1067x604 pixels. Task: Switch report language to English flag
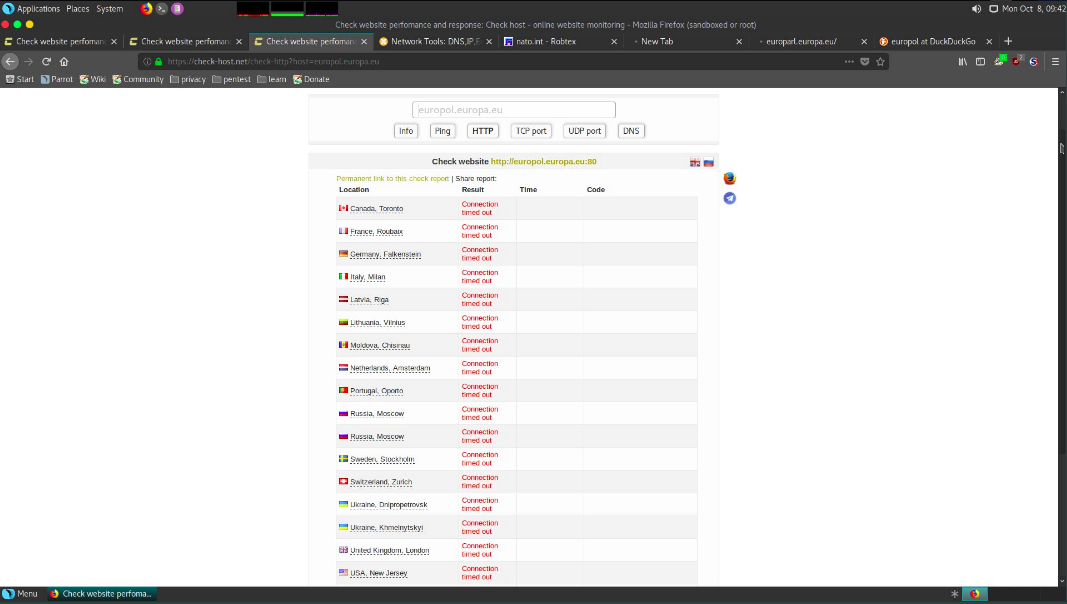(x=695, y=162)
